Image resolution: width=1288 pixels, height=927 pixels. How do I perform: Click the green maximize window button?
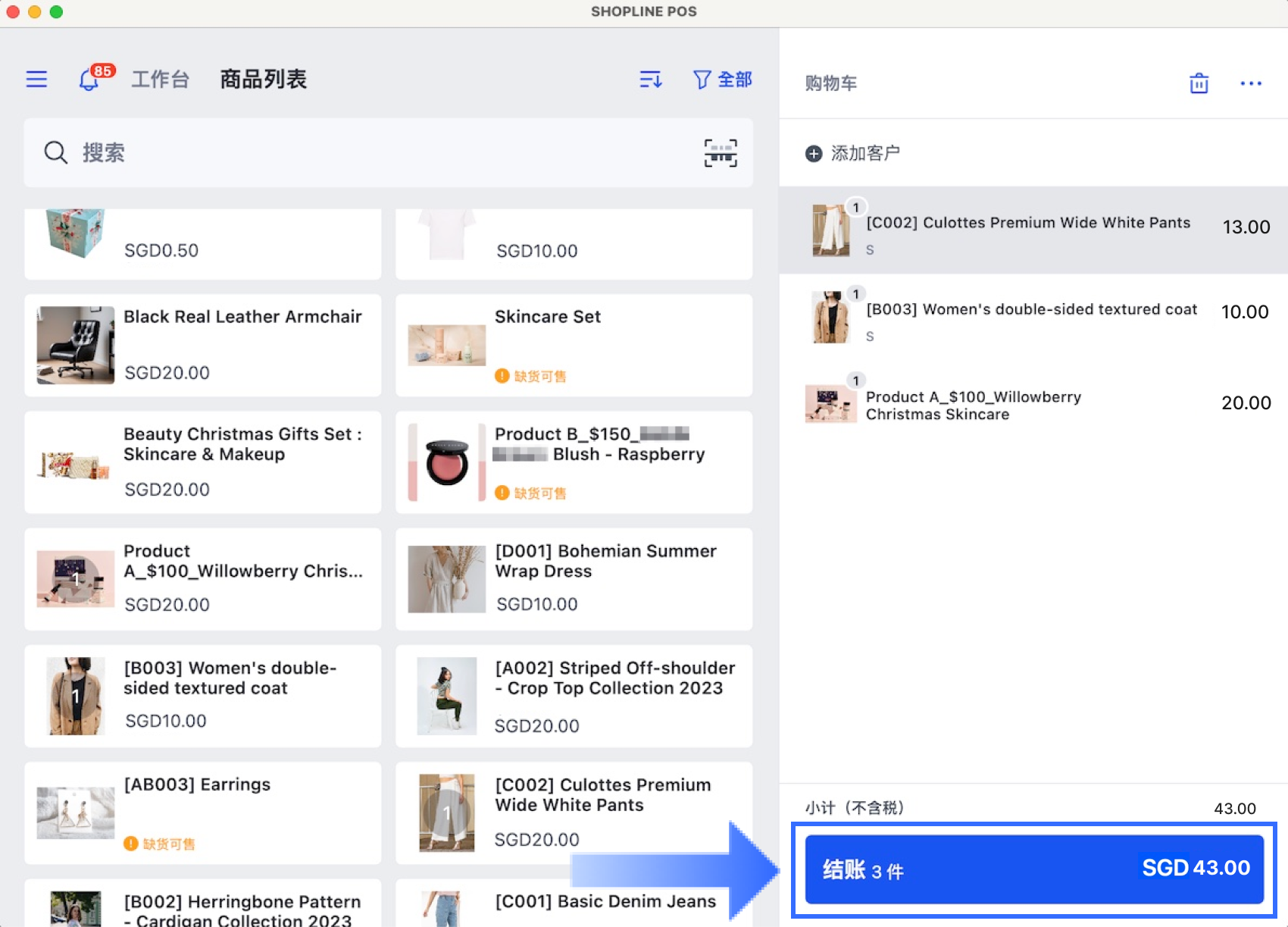56,11
